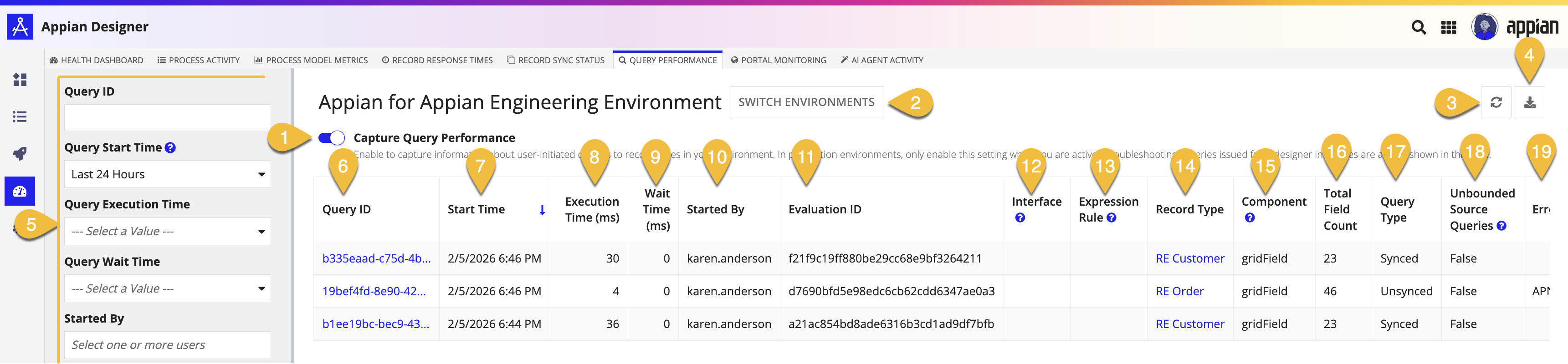Image resolution: width=1568 pixels, height=364 pixels.
Task: Open the first sidebar icon with squares
Action: pyautogui.click(x=20, y=80)
